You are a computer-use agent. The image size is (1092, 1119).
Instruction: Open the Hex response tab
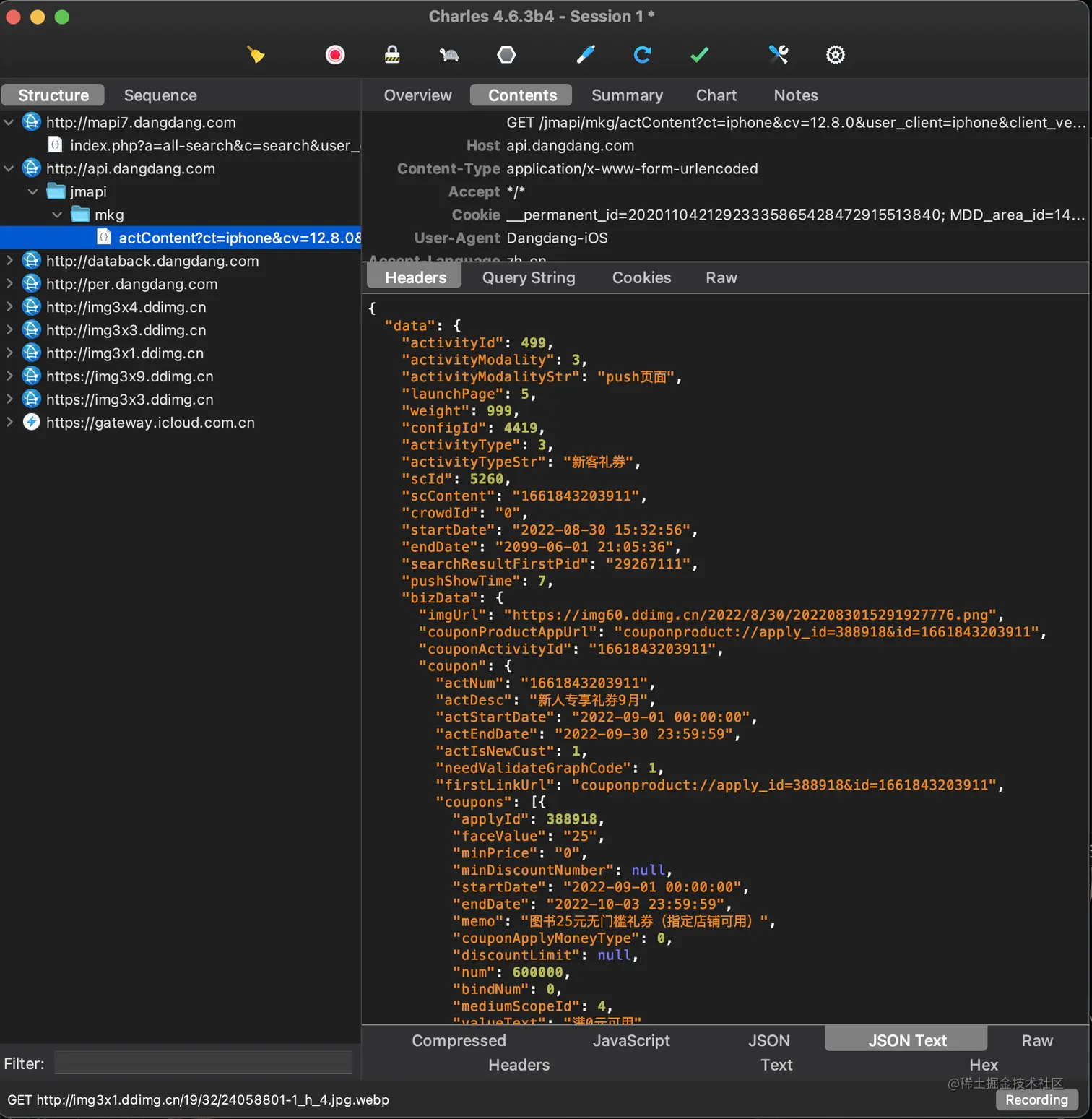(984, 1066)
